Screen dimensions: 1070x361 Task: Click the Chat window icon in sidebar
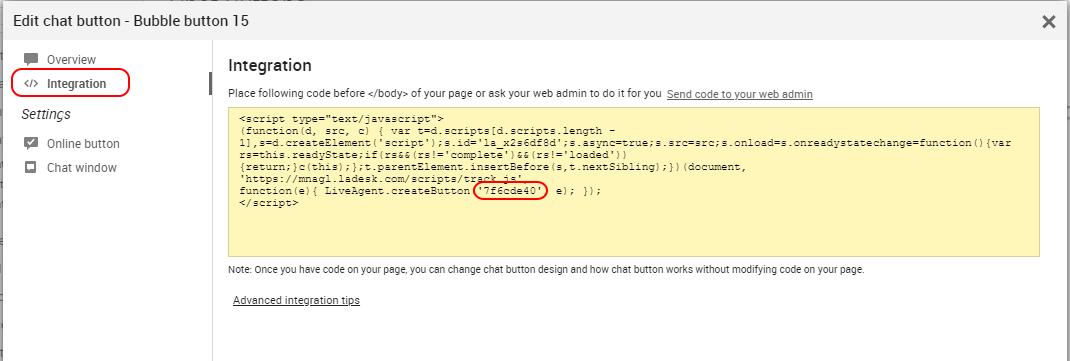31,167
